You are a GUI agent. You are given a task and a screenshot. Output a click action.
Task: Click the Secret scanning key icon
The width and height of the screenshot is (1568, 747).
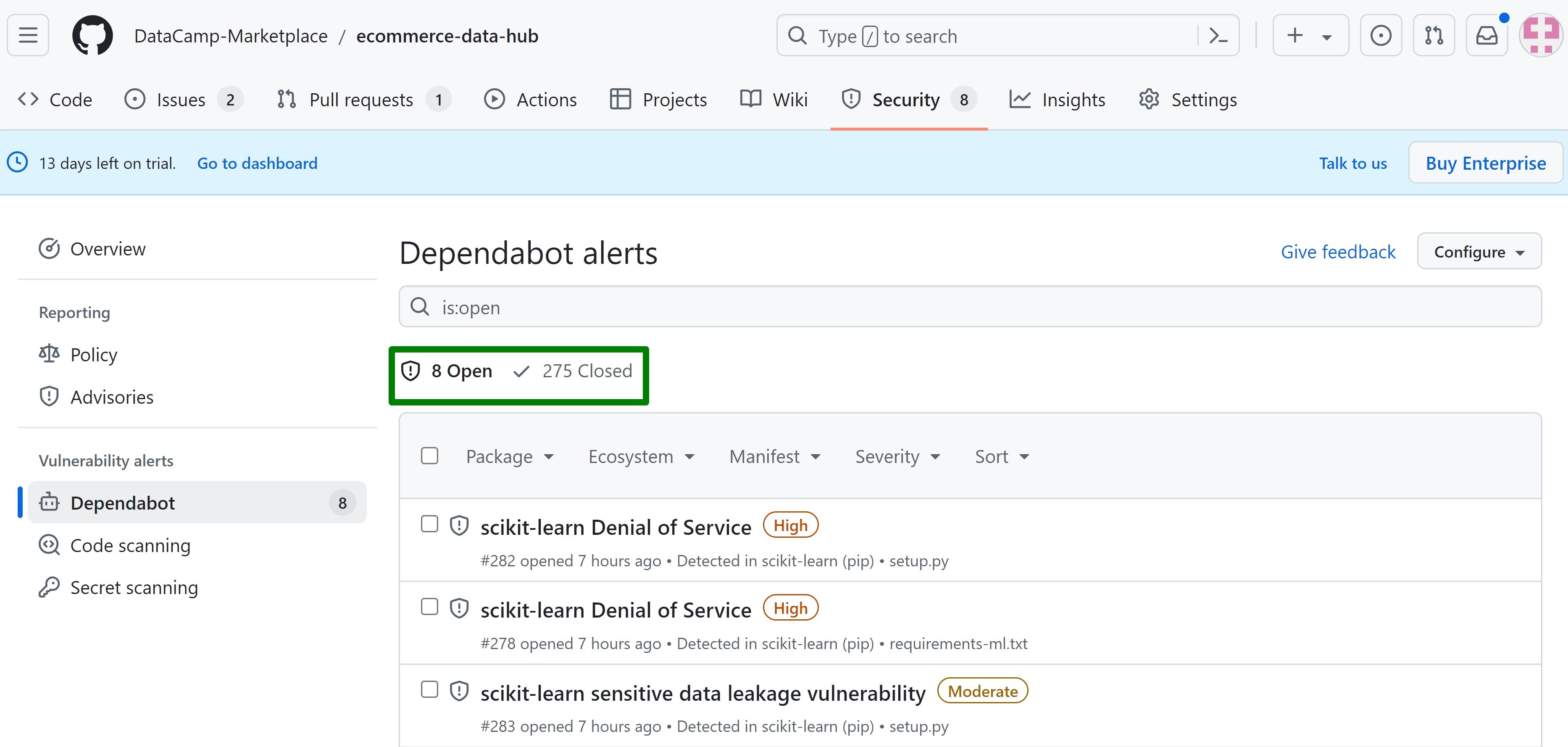[x=49, y=587]
